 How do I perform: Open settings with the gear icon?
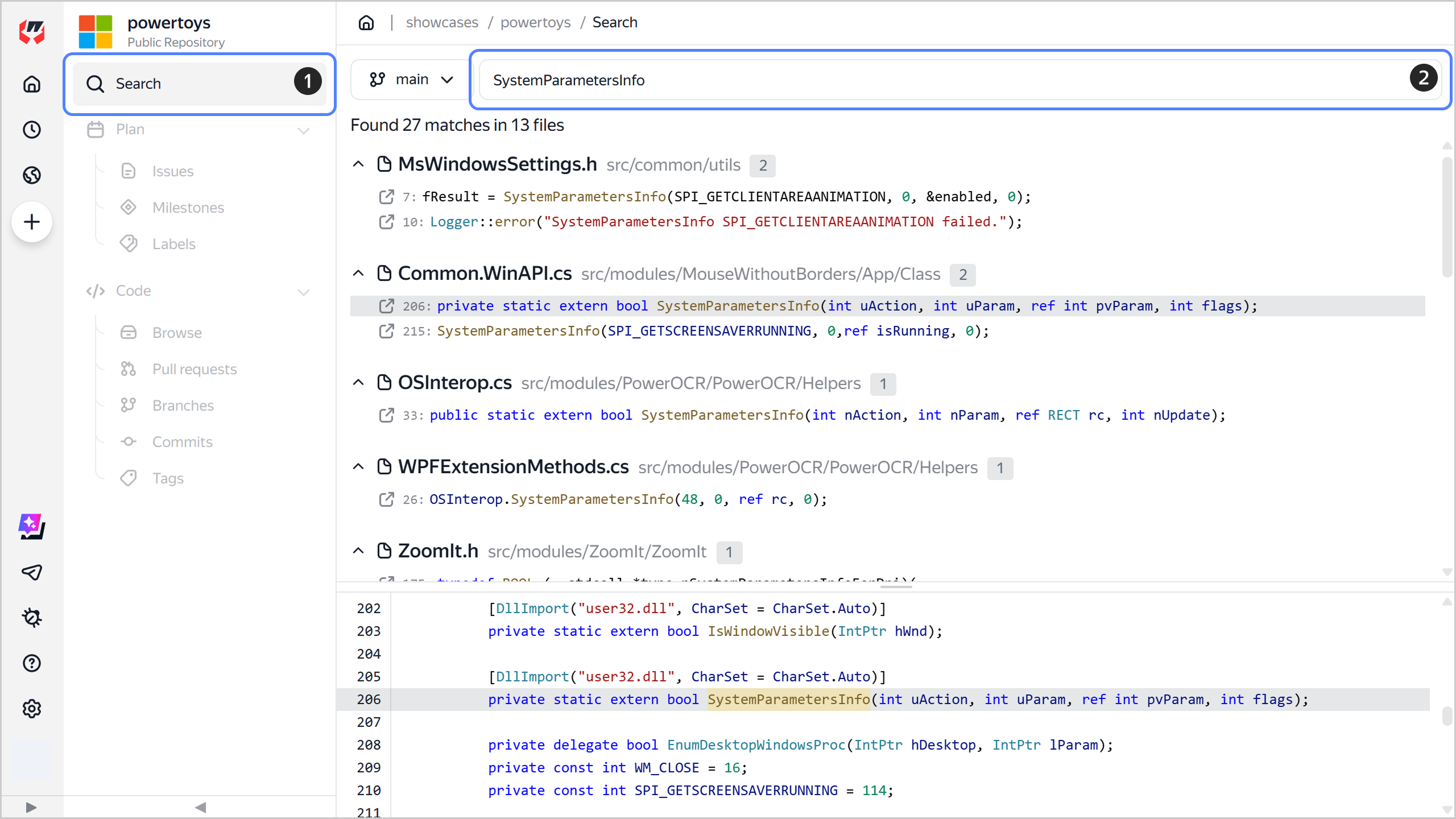31,709
